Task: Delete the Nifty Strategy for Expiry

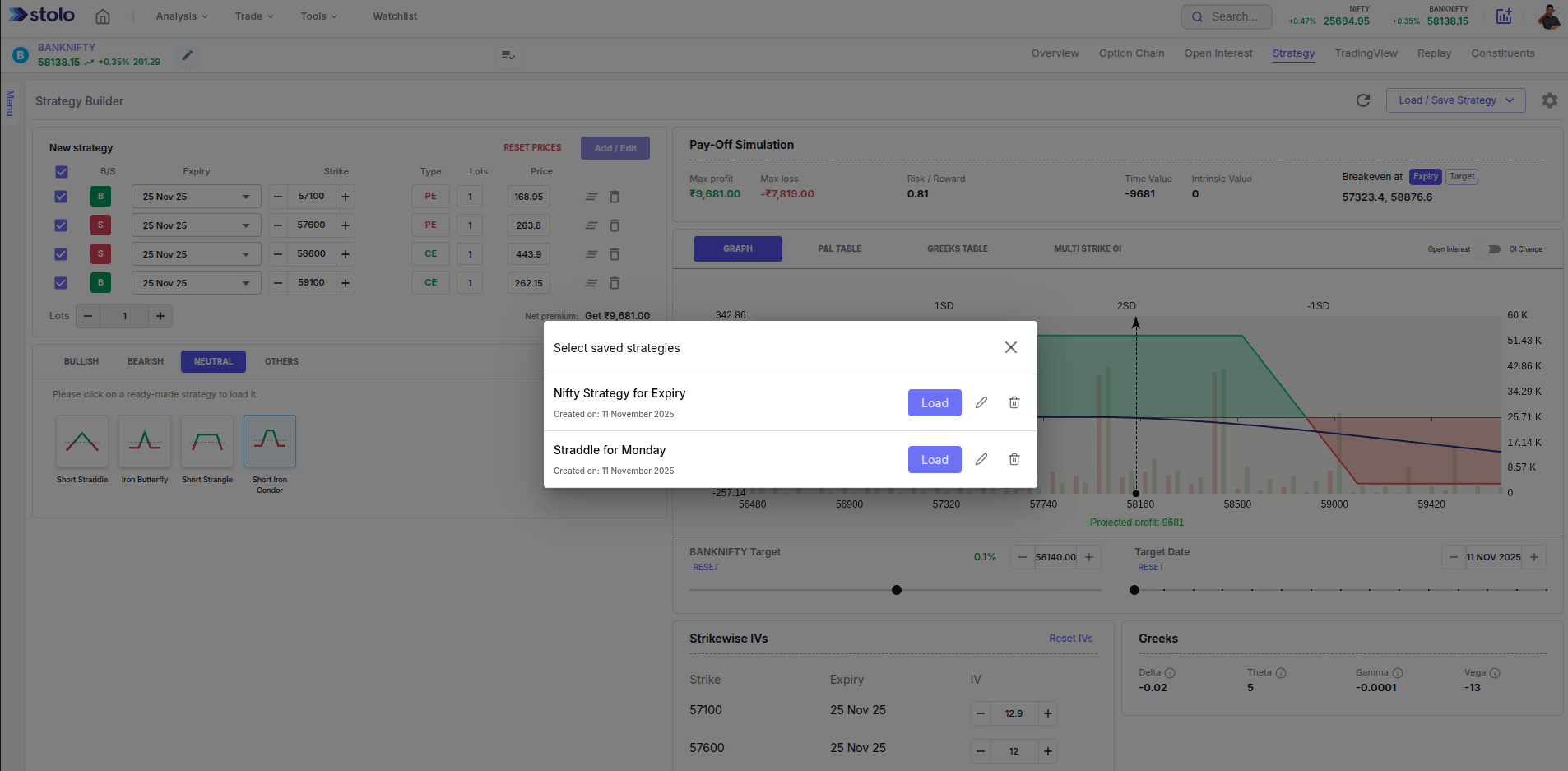Action: [1014, 402]
